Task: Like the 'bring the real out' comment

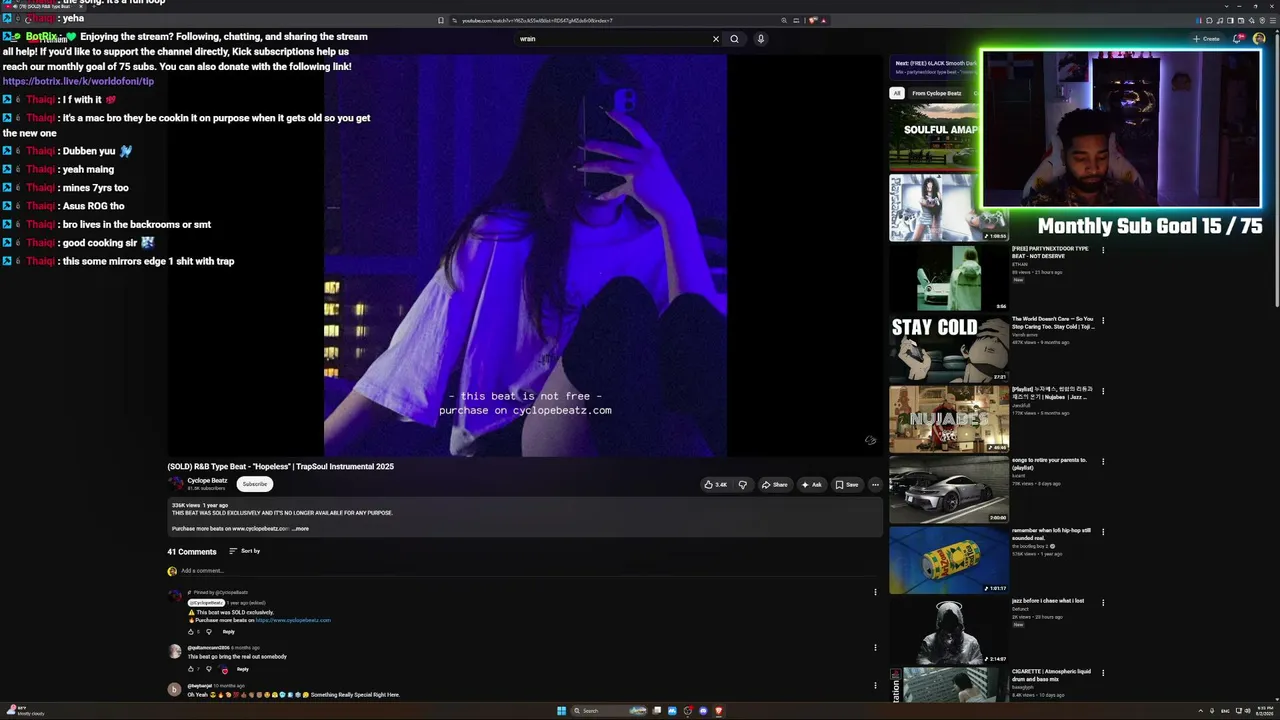Action: [x=191, y=669]
